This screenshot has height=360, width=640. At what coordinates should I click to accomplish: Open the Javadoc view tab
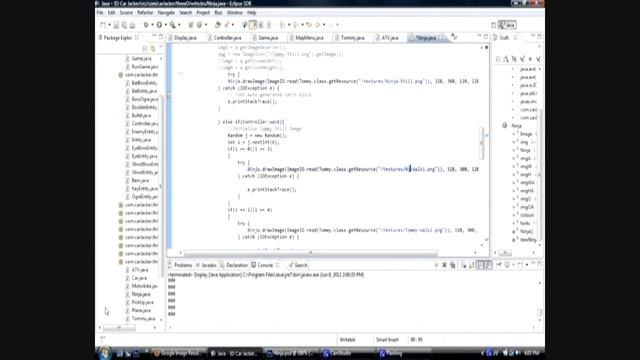click(x=206, y=265)
